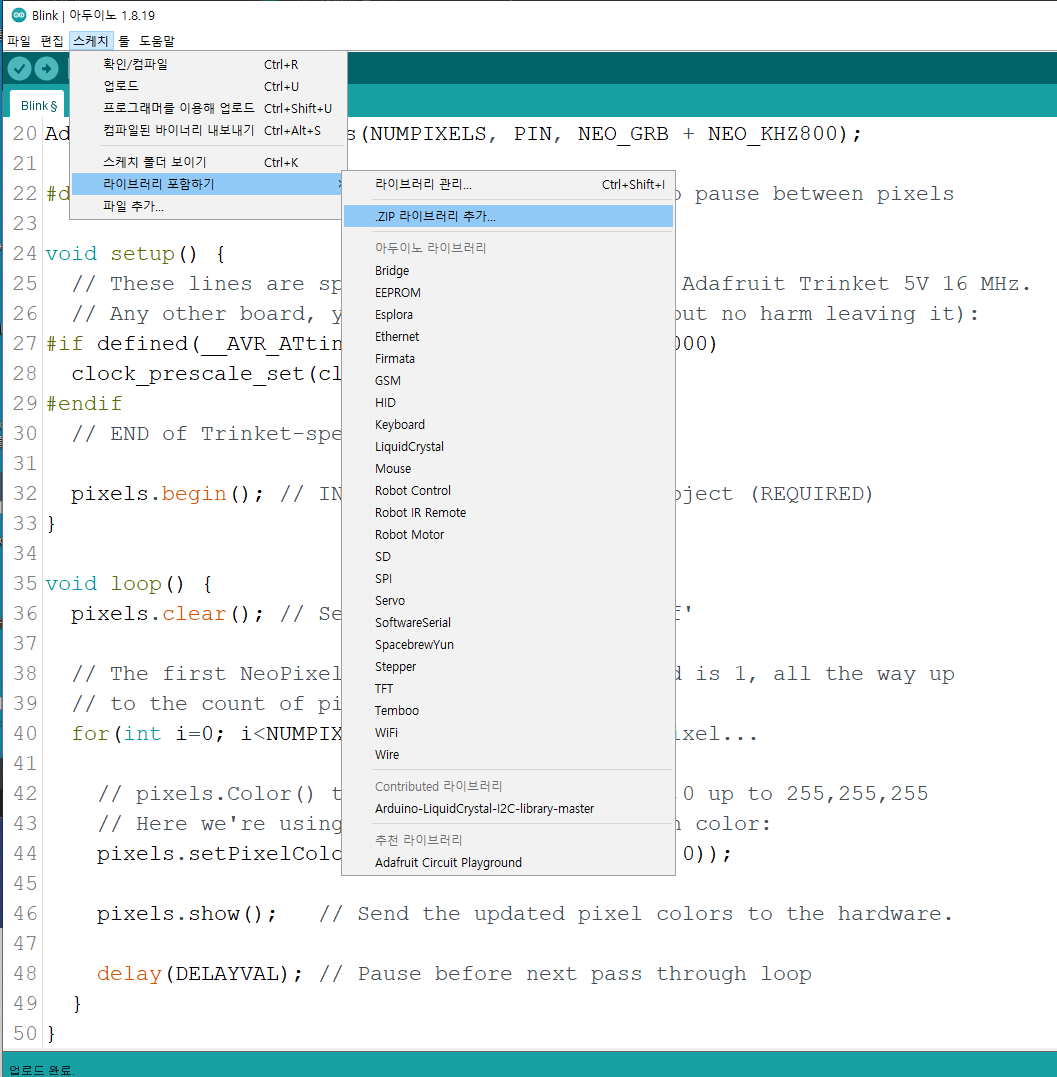Open 라이브러리 관리... from submenu

click(x=508, y=184)
